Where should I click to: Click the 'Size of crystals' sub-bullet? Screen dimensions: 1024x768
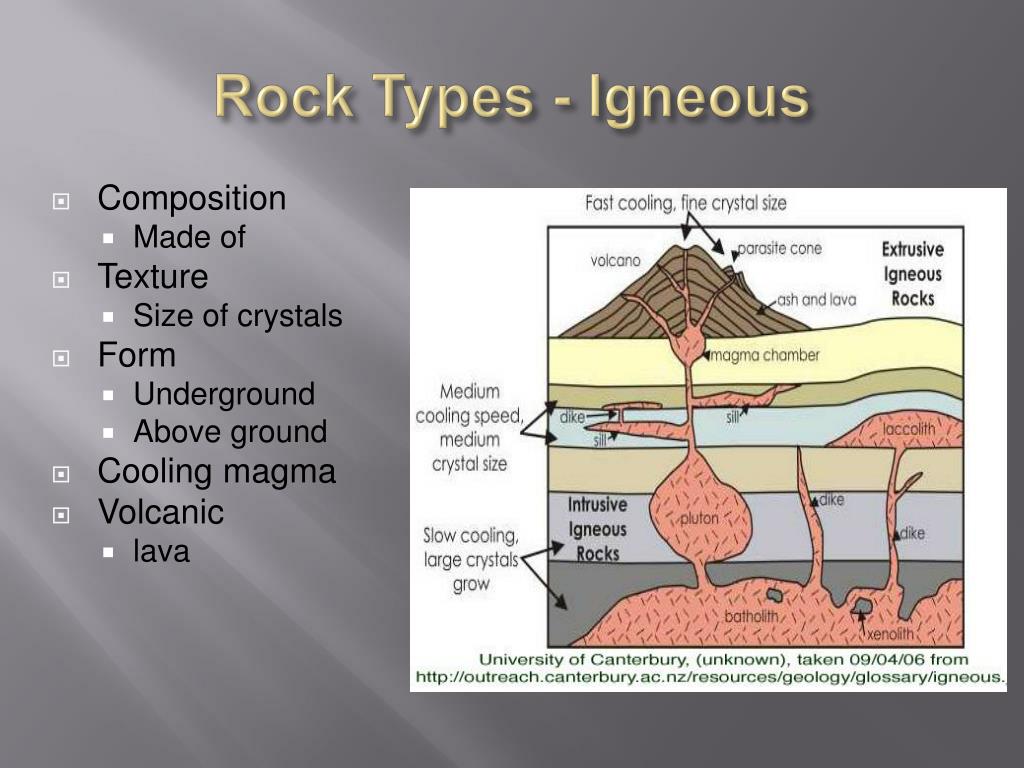[238, 316]
